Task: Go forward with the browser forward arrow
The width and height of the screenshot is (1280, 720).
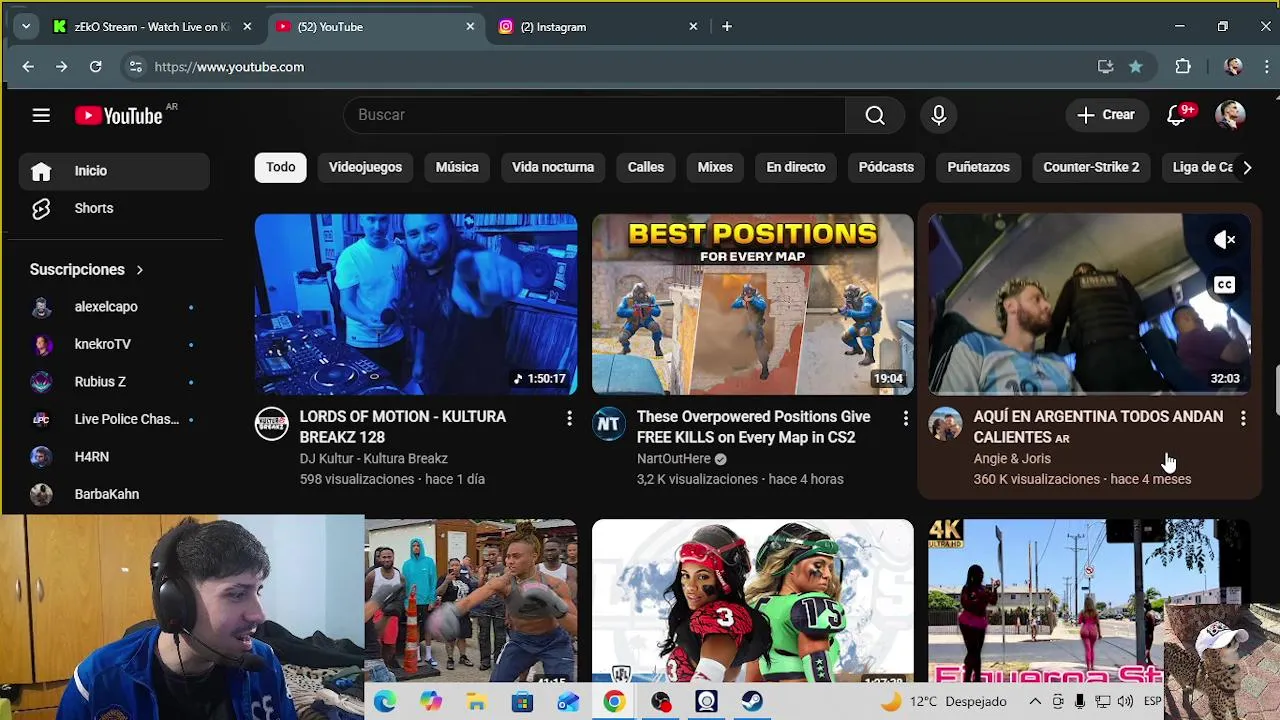Action: 61,67
